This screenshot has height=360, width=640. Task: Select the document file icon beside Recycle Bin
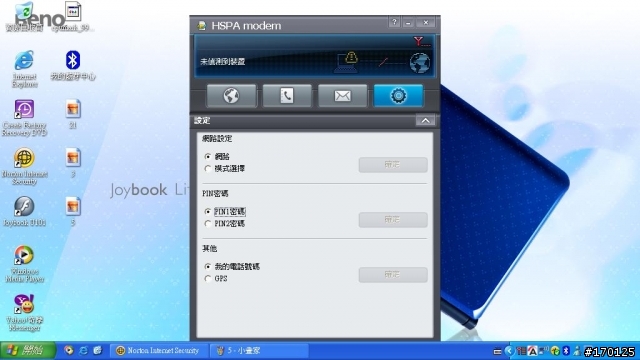pyautogui.click(x=73, y=17)
